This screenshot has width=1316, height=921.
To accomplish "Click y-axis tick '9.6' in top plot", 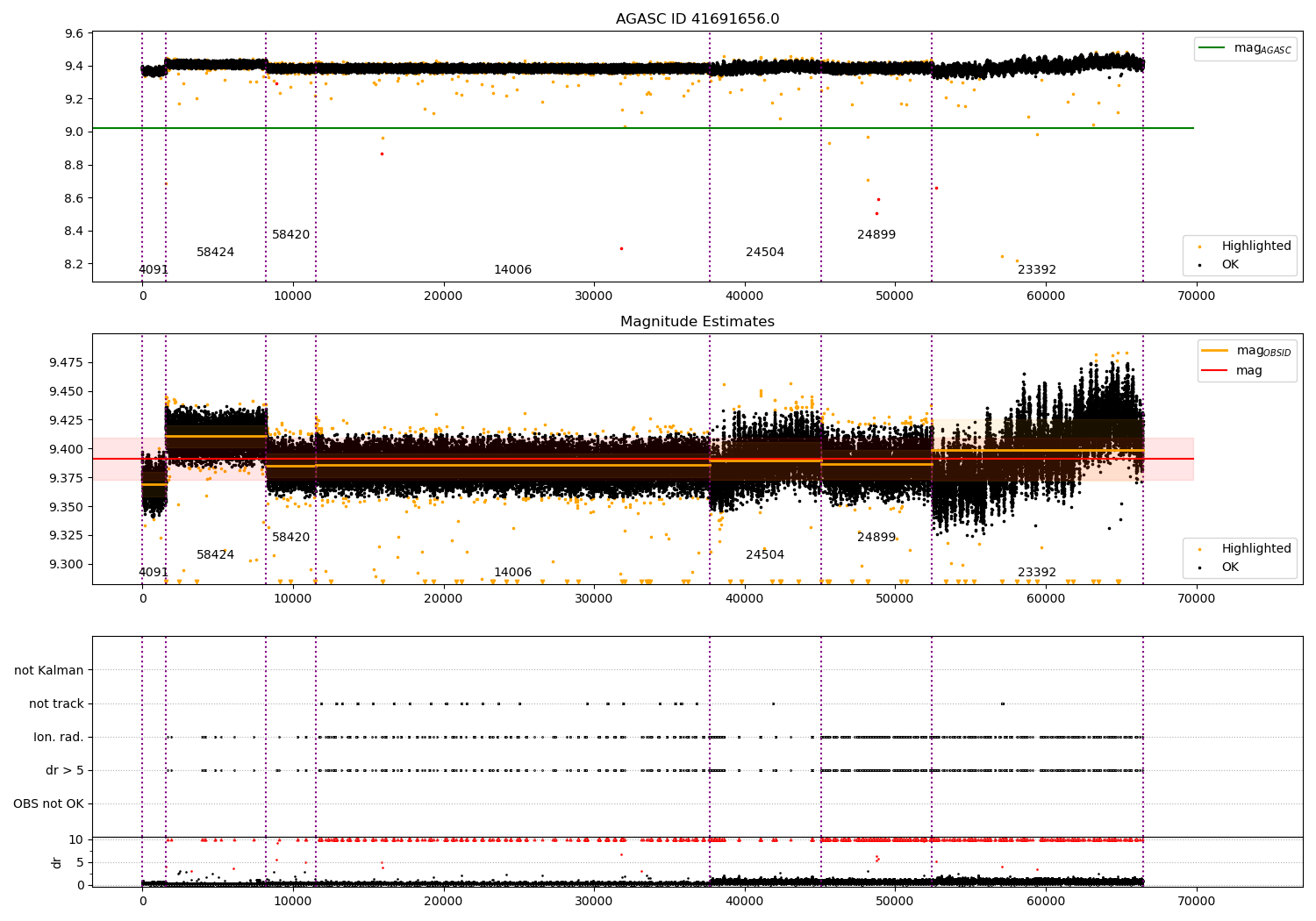I will pos(75,33).
